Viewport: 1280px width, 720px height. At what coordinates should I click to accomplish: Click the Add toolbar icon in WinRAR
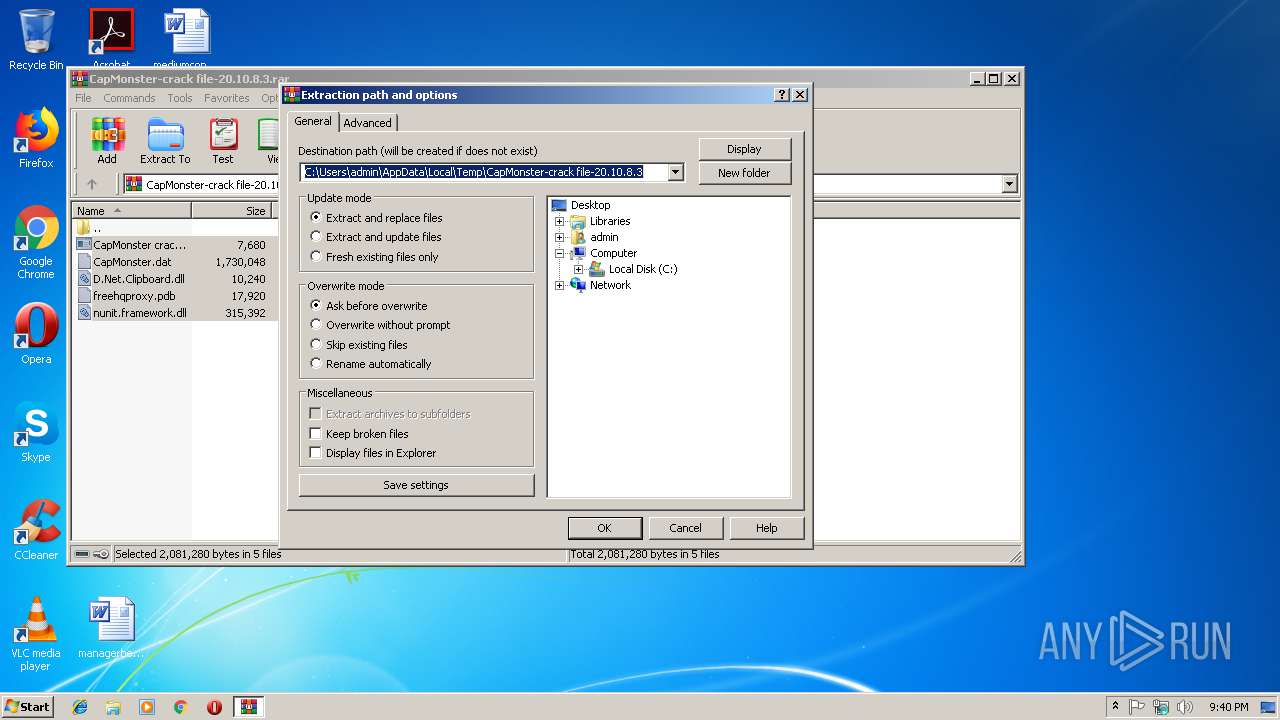click(107, 141)
